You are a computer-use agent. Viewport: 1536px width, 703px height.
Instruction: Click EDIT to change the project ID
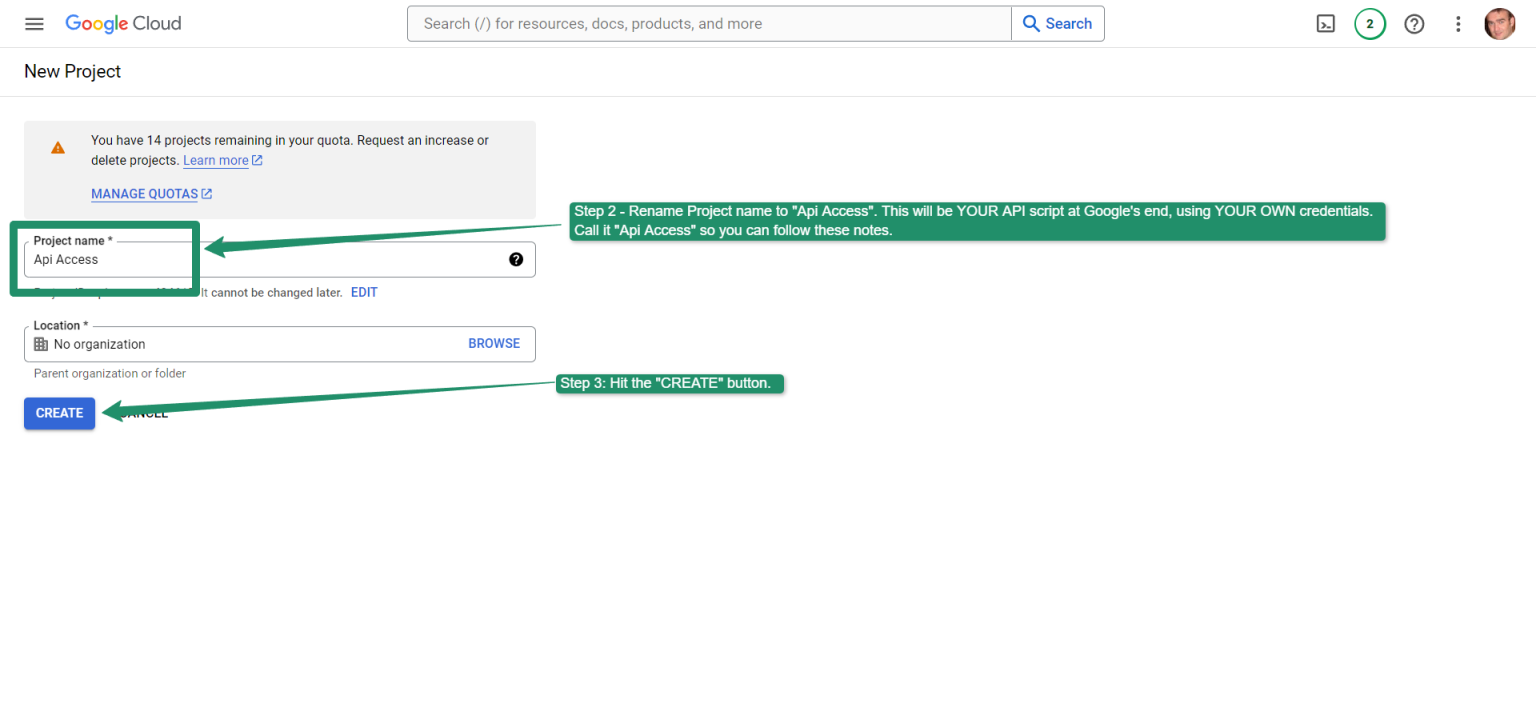coord(363,292)
